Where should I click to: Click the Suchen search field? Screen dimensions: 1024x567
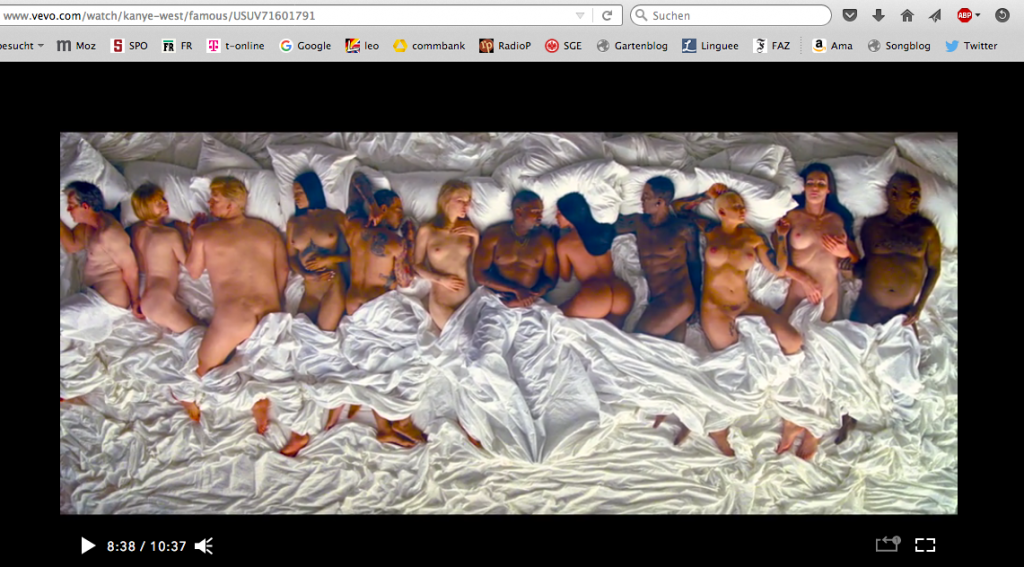tap(730, 15)
